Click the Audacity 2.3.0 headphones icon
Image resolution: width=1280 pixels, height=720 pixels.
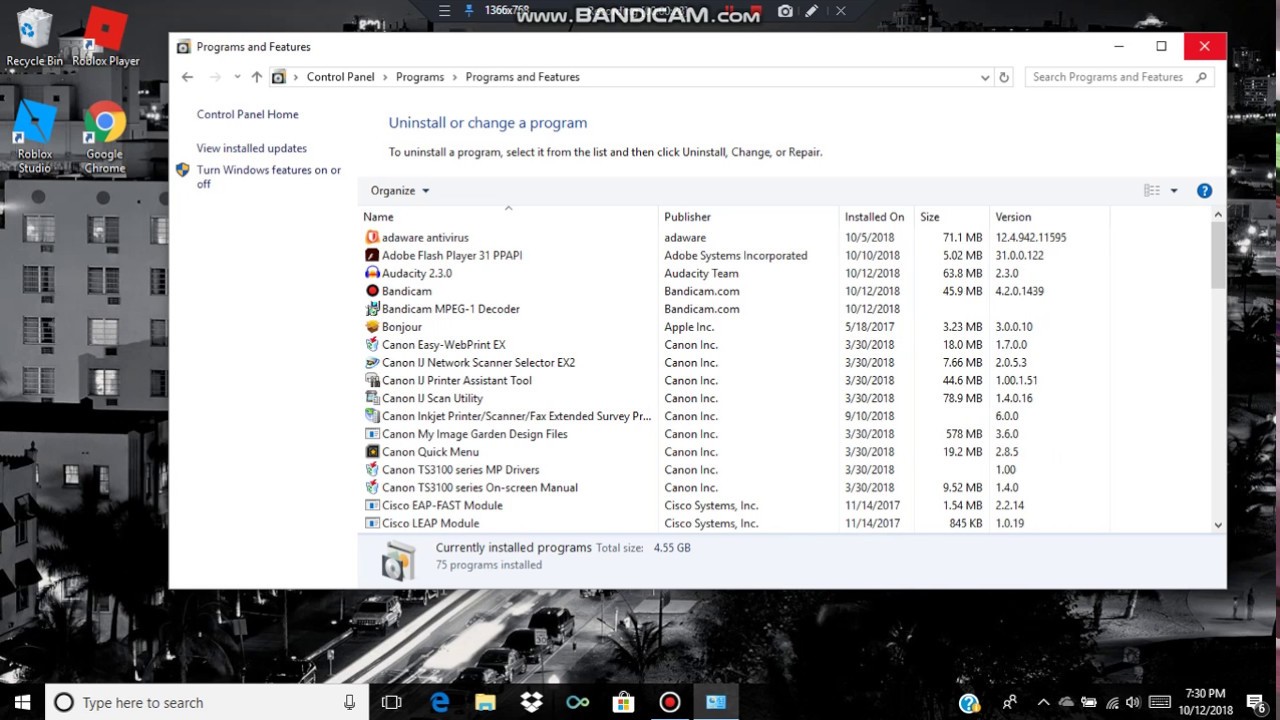pyautogui.click(x=372, y=274)
